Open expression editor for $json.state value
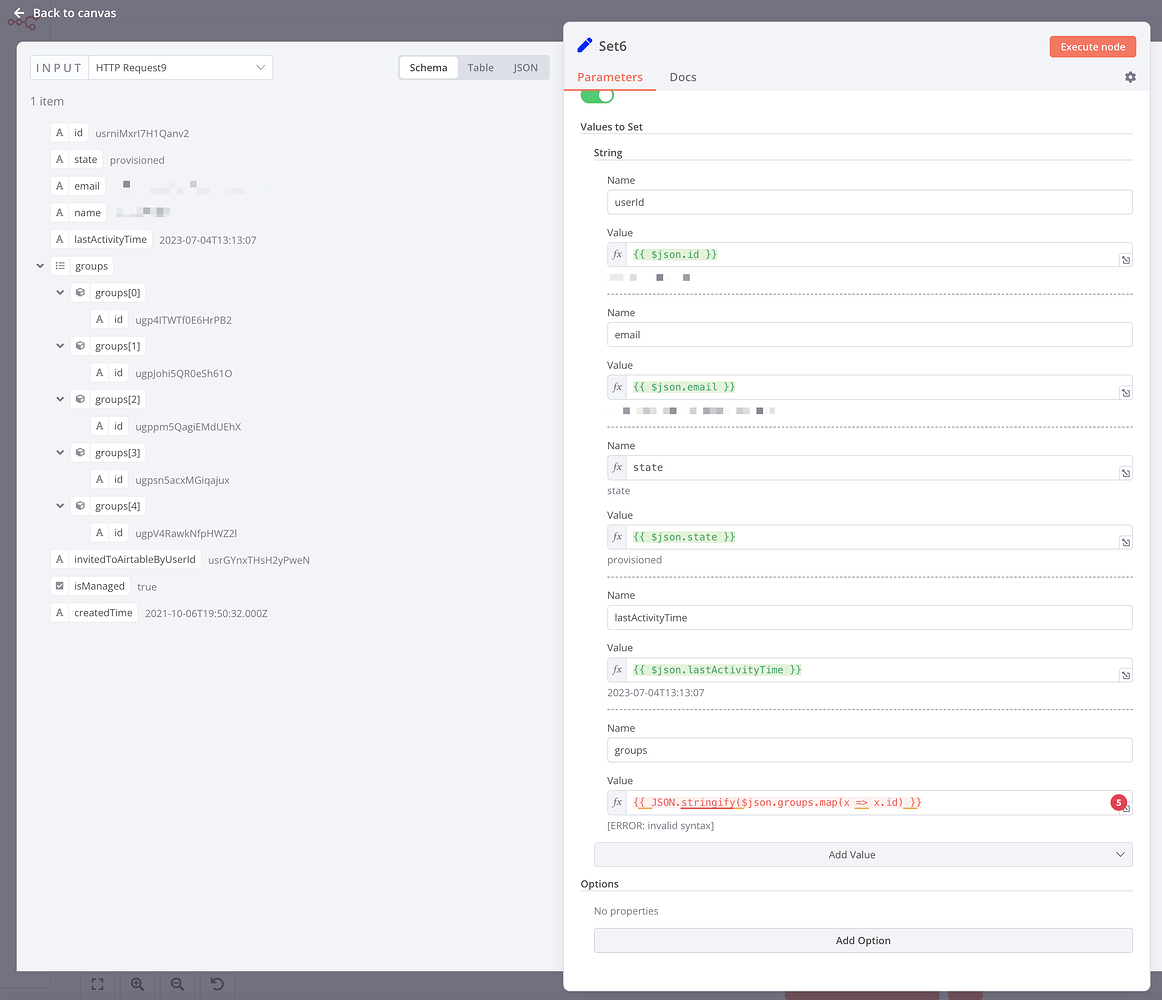 tap(1126, 543)
